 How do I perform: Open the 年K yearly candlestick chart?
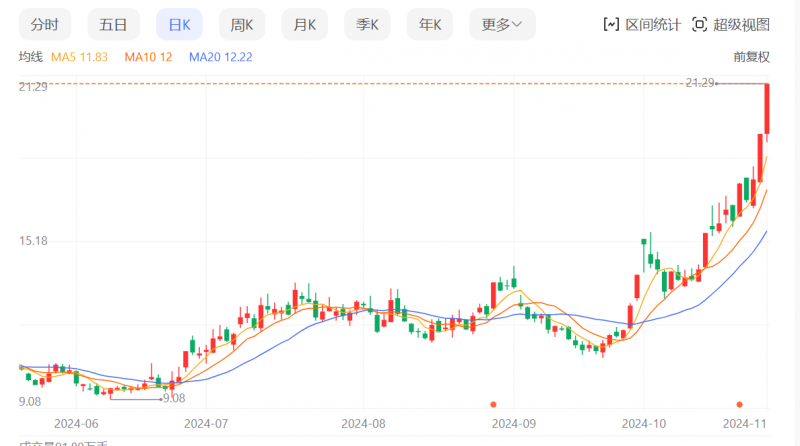coord(433,24)
